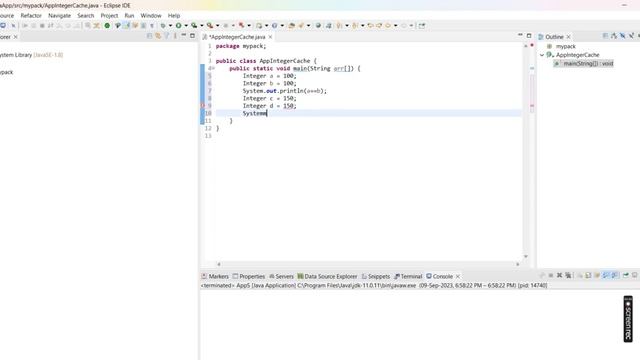
Task: Open the External Tools dropdown arrow
Action: click(x=218, y=25)
